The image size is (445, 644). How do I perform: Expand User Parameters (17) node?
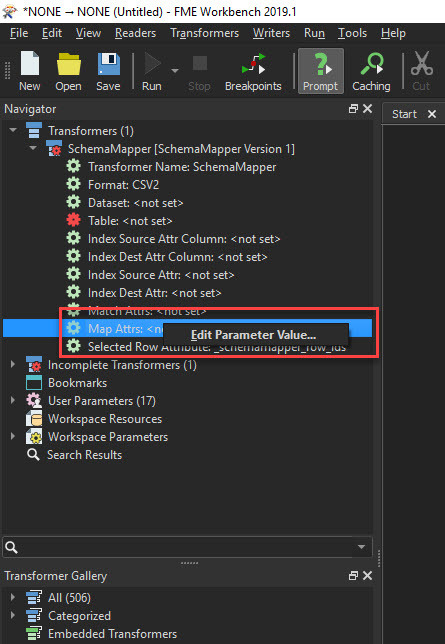point(13,400)
